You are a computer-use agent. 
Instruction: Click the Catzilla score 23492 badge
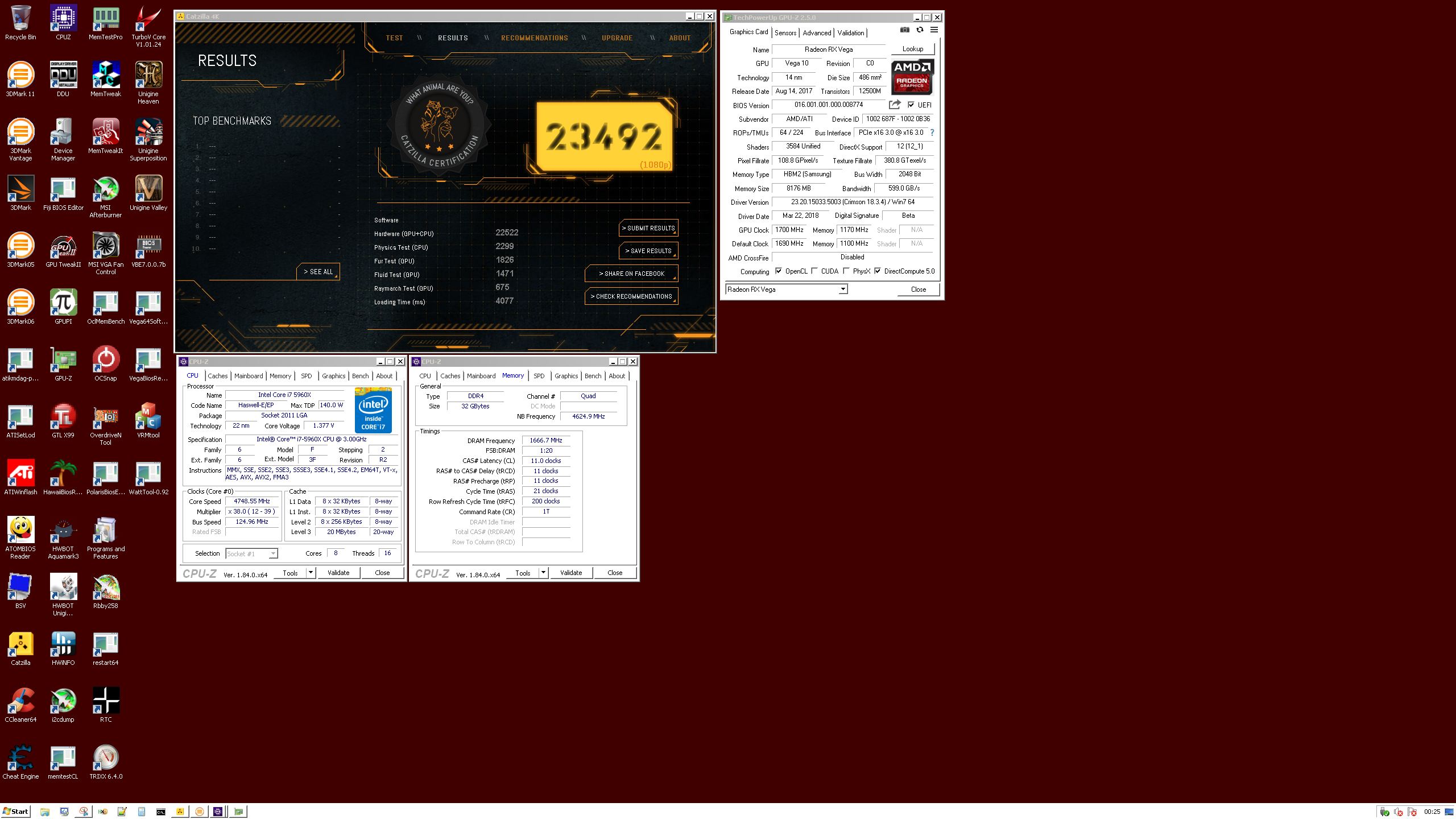point(604,136)
